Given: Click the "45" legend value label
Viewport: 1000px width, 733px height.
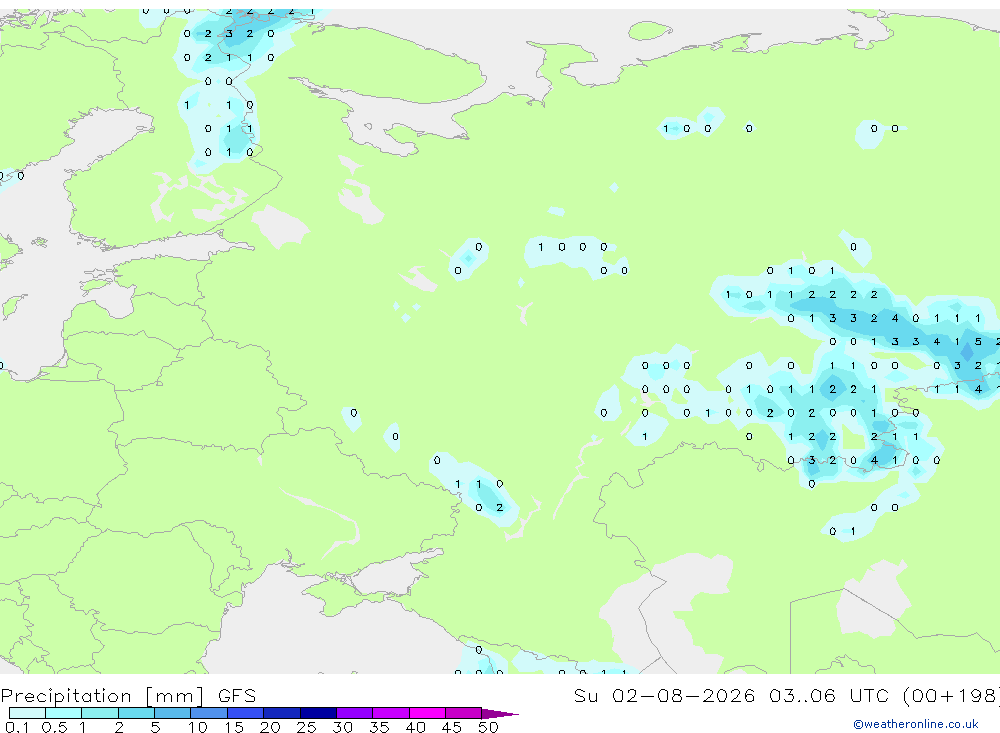Looking at the screenshot, I should click(452, 727).
